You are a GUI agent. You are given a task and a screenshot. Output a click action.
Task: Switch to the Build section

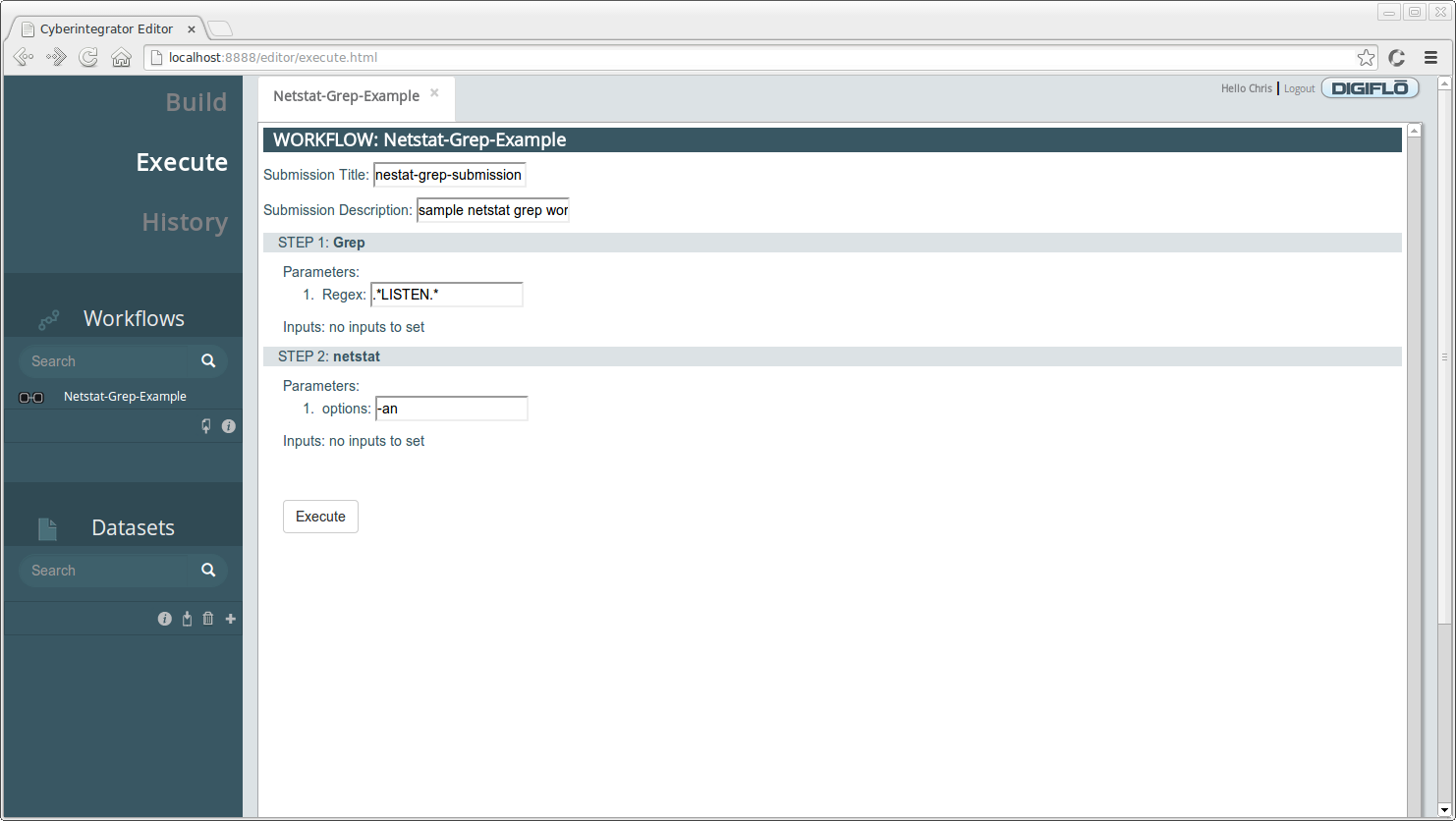(196, 102)
